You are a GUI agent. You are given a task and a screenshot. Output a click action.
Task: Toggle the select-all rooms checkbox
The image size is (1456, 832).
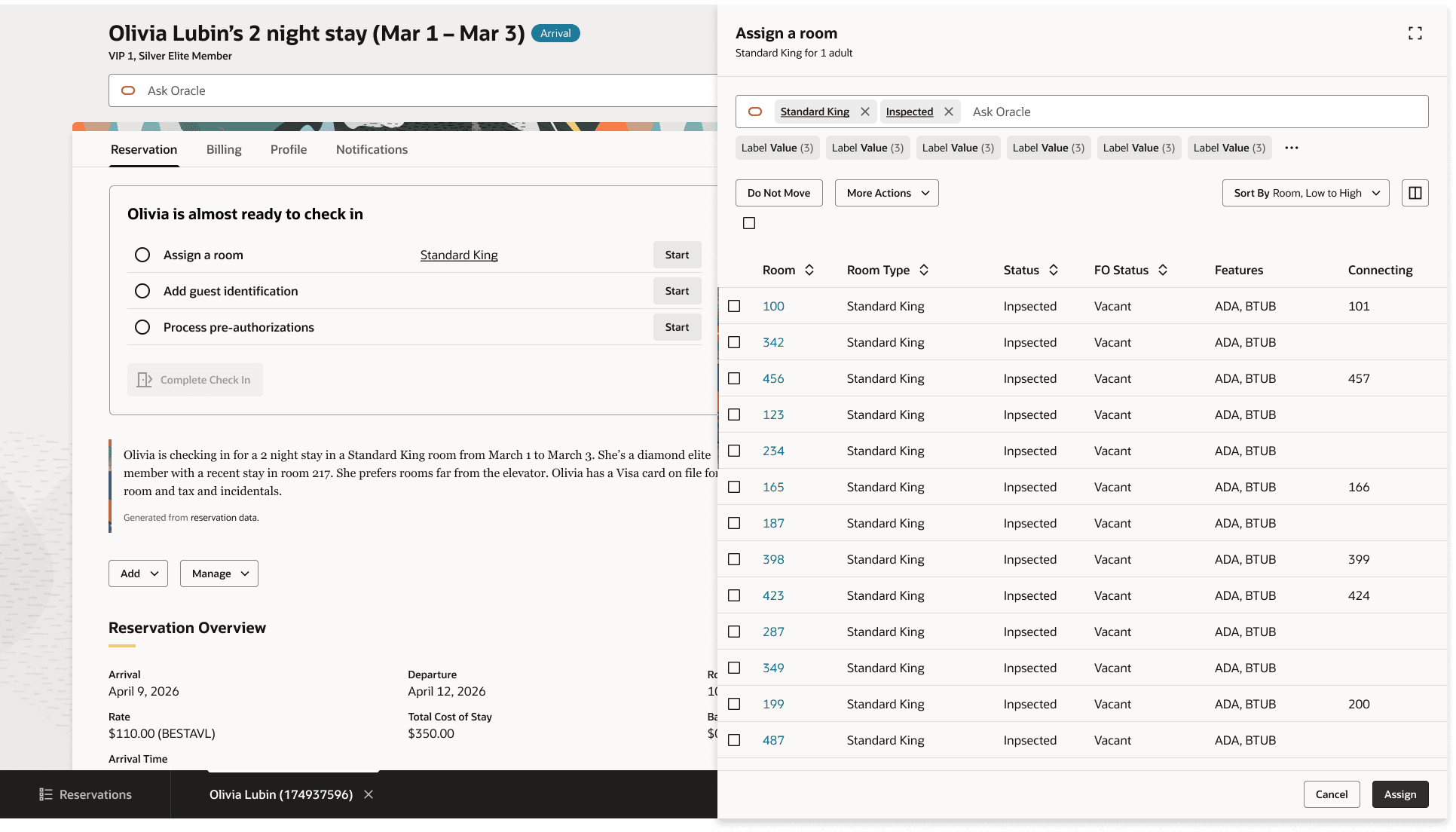point(749,223)
